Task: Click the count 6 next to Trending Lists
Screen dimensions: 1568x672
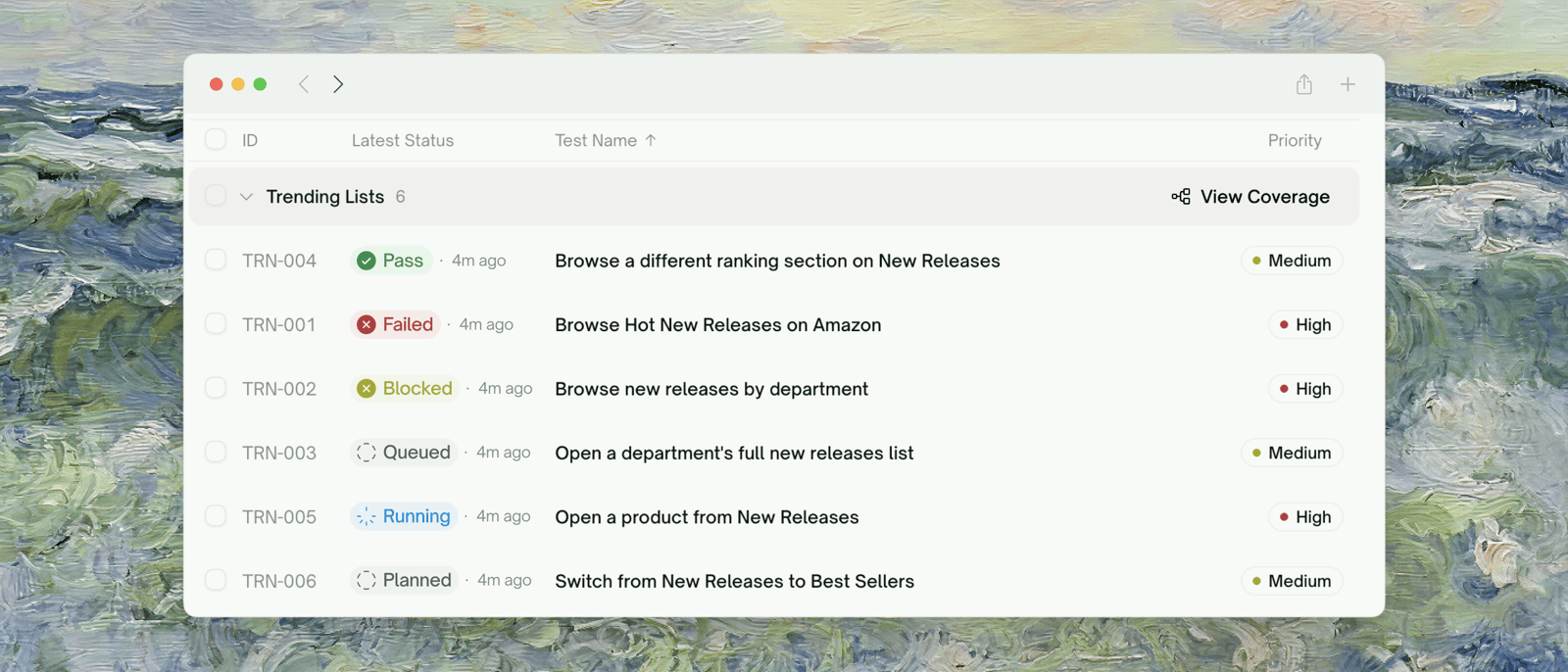Action: coord(400,197)
